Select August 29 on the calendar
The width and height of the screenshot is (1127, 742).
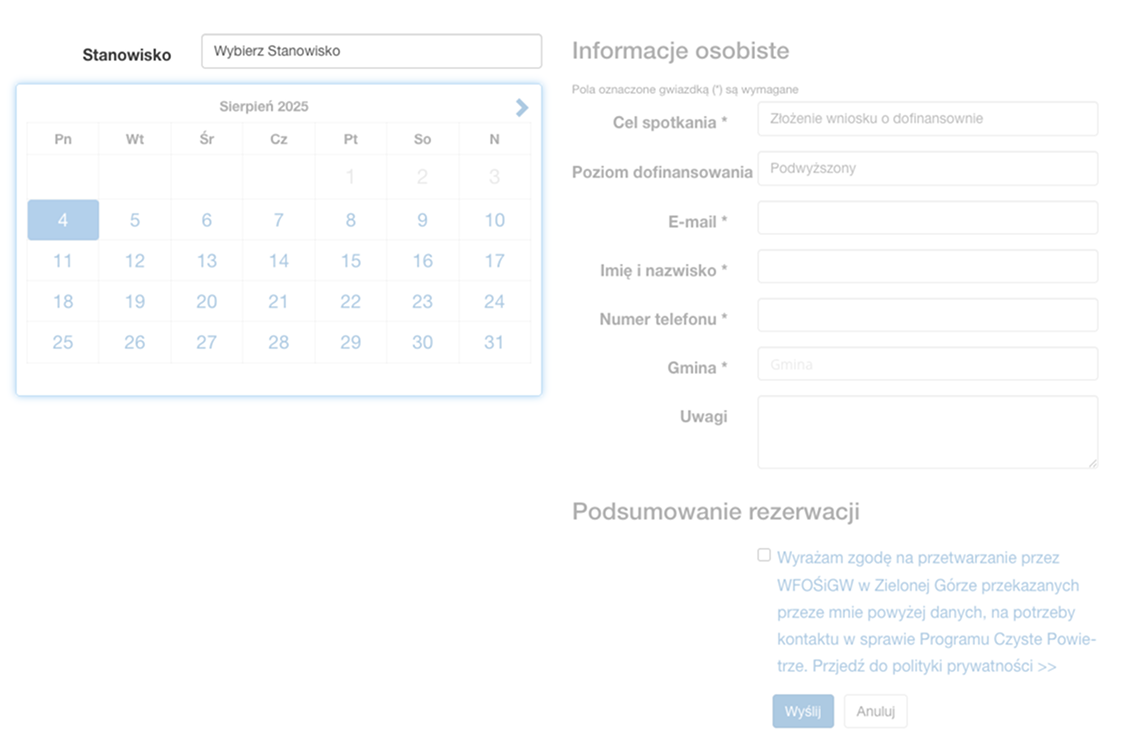click(350, 342)
